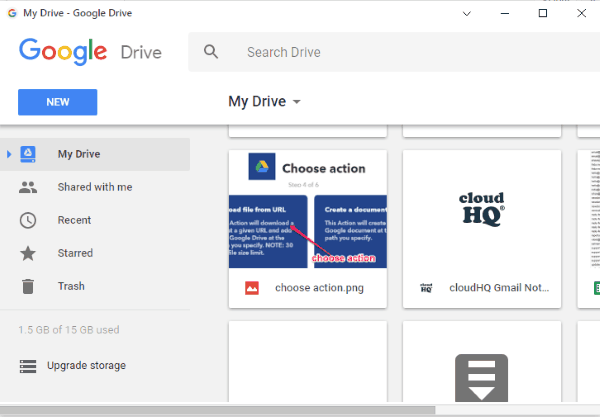Click the My Drive sidebar drive icon
600x417 pixels.
tap(29, 154)
